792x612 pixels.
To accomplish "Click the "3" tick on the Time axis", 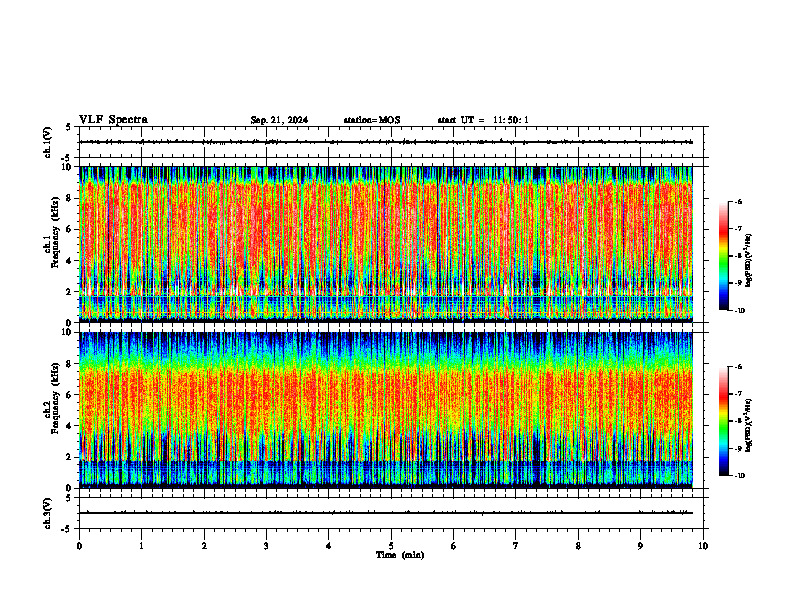I will [266, 546].
